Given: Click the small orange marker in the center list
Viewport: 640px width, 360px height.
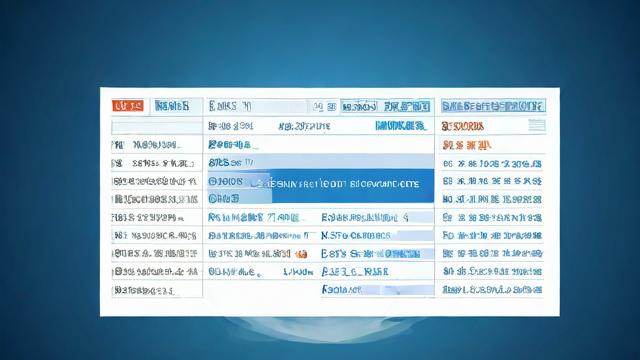Looking at the screenshot, I should pos(301,254).
